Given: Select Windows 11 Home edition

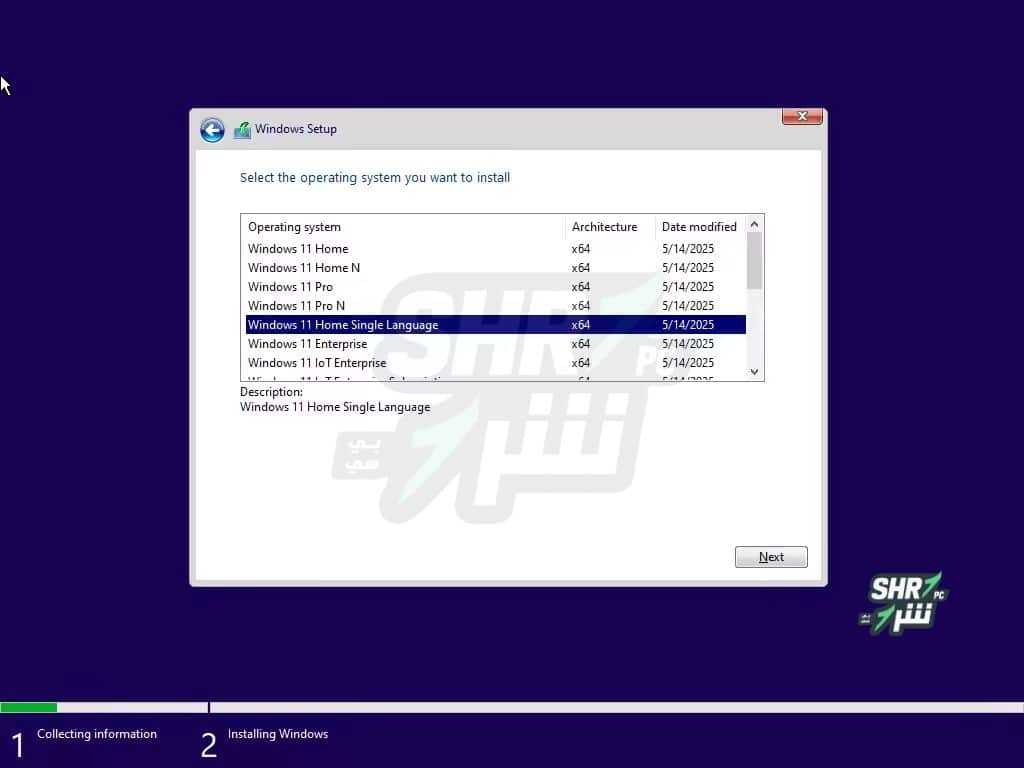Looking at the screenshot, I should coord(495,249).
